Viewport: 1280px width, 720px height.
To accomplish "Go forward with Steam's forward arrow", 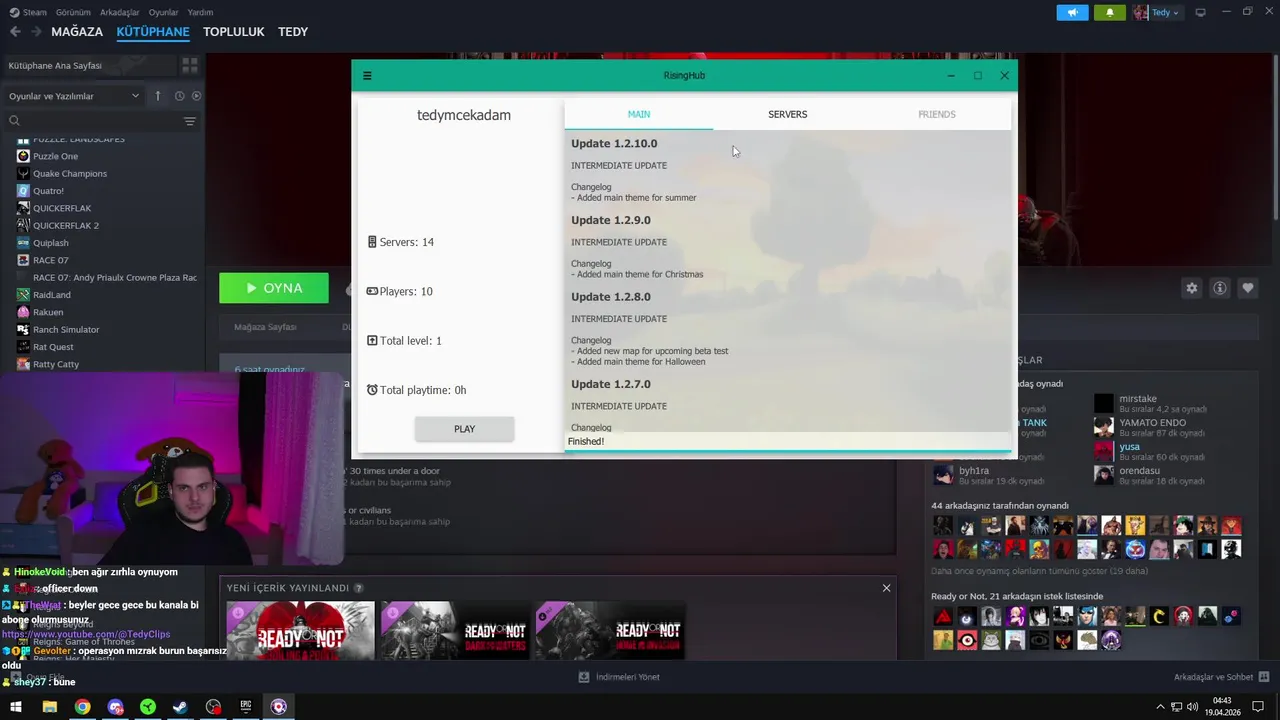I will [36, 32].
